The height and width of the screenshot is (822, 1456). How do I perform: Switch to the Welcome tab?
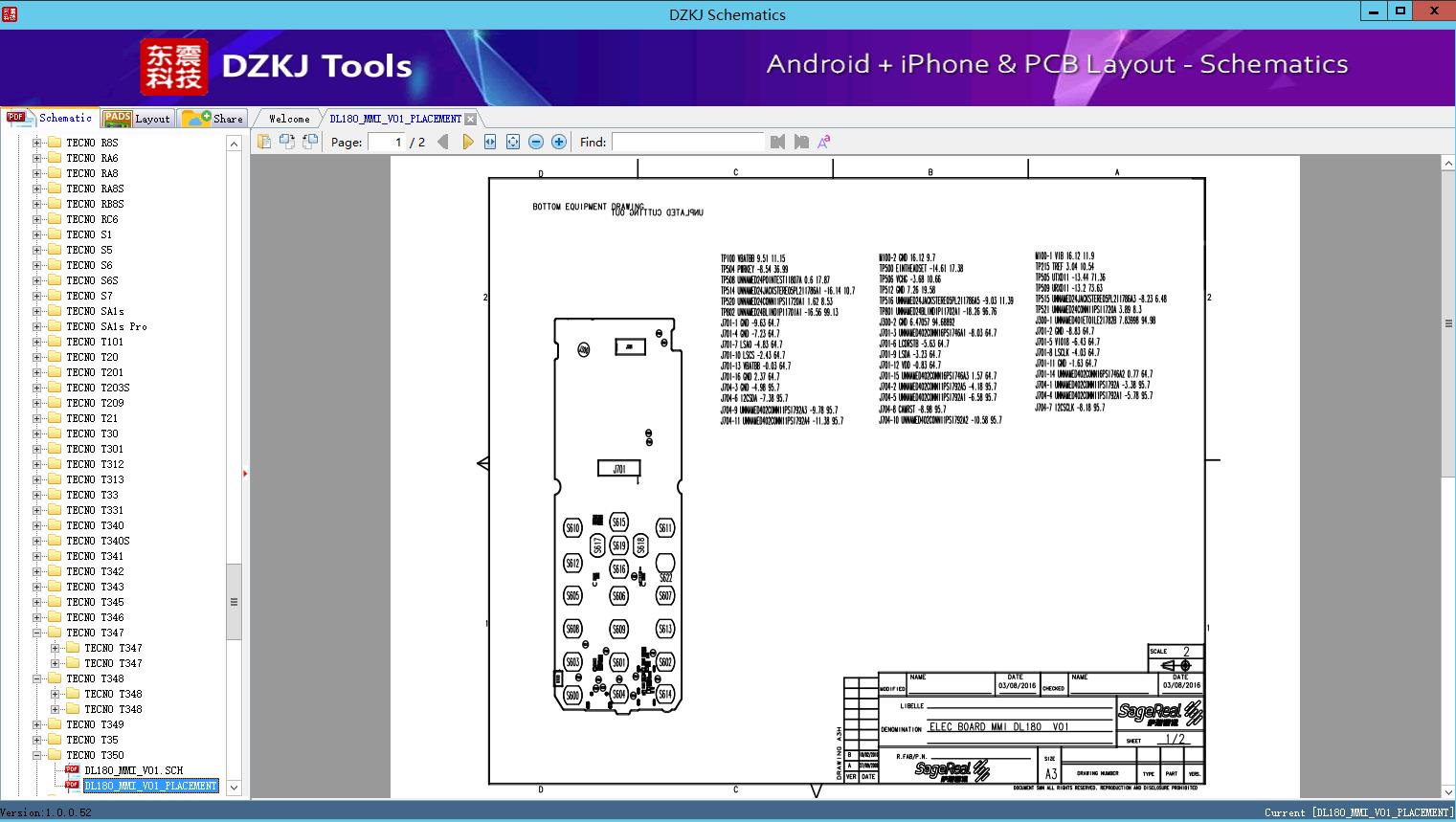pos(289,119)
